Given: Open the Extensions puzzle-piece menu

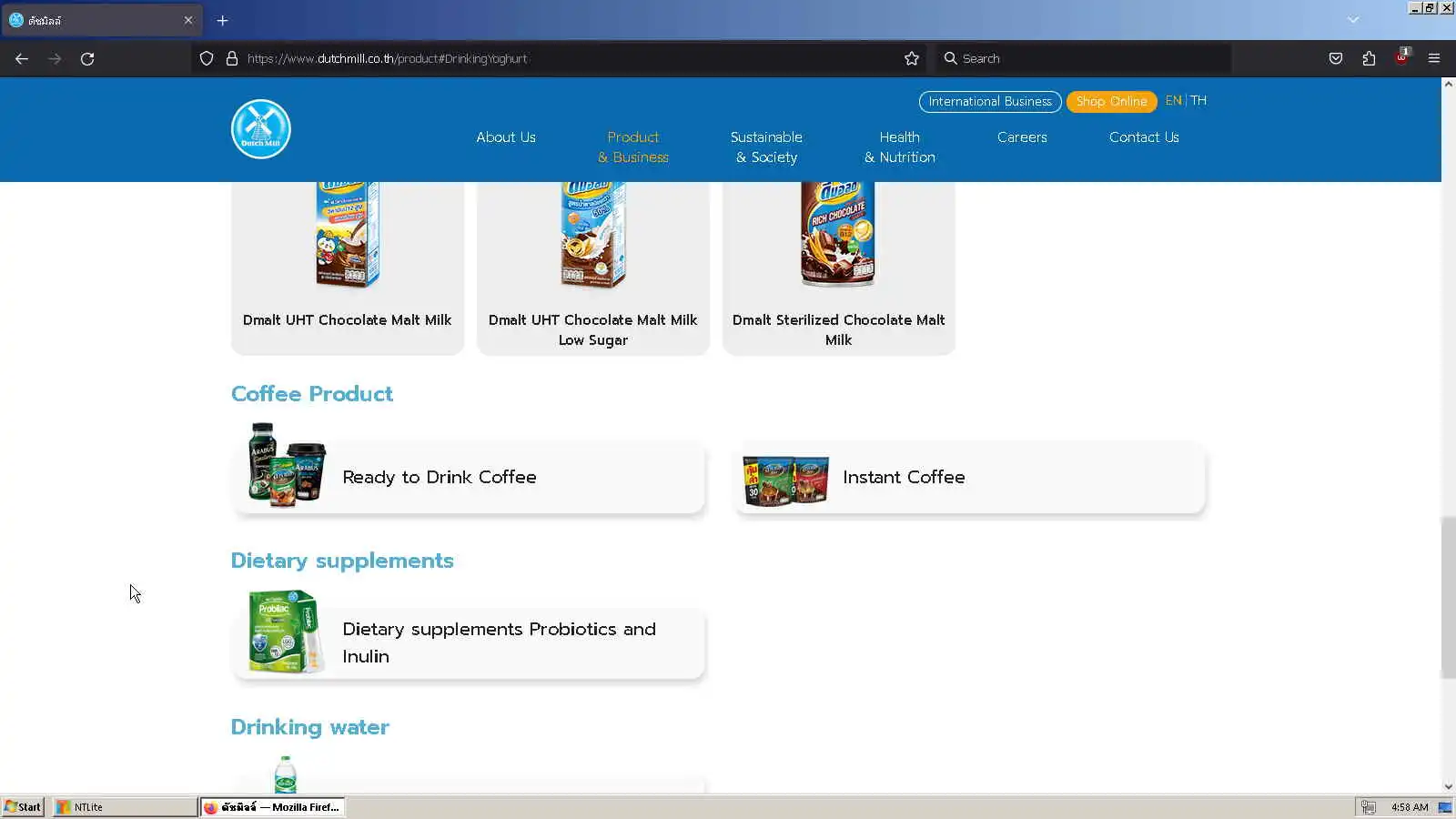Looking at the screenshot, I should tap(1369, 58).
